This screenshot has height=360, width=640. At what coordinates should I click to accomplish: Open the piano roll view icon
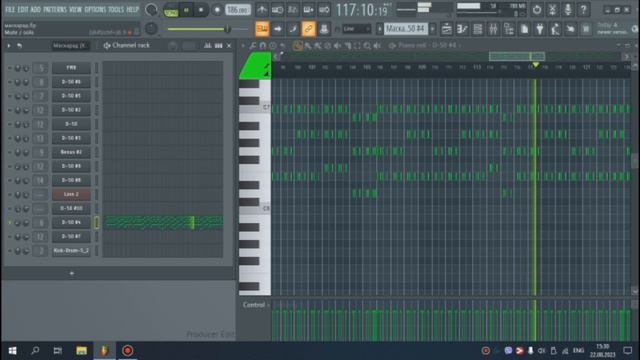[x=462, y=29]
